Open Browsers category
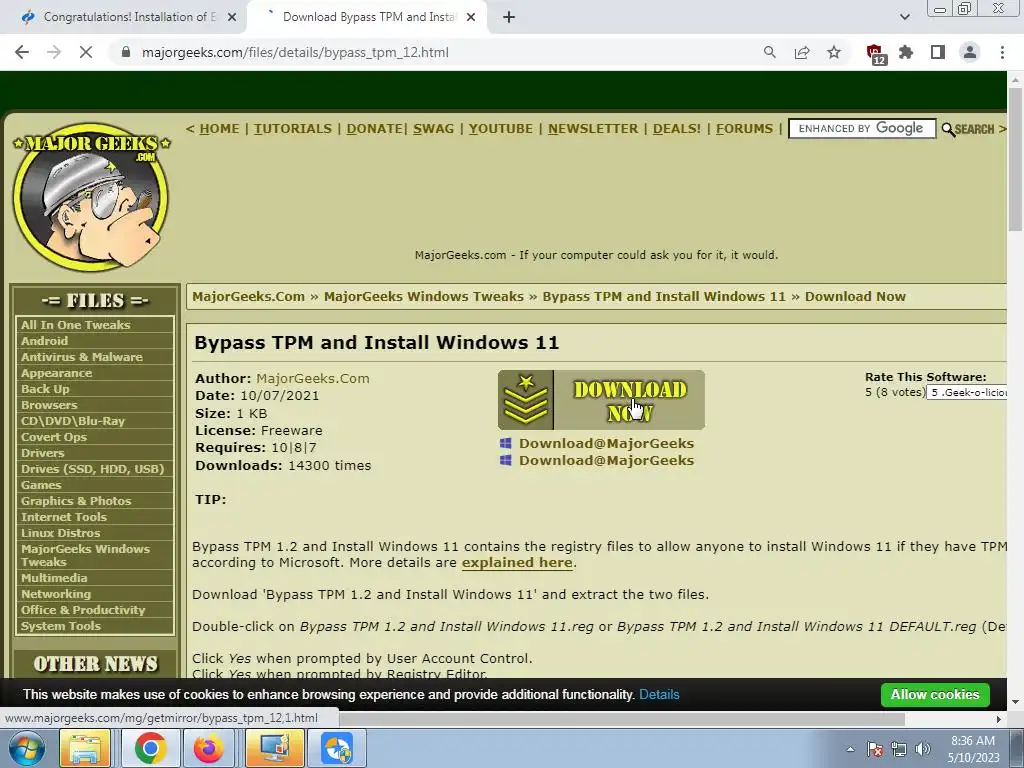 [x=49, y=405]
